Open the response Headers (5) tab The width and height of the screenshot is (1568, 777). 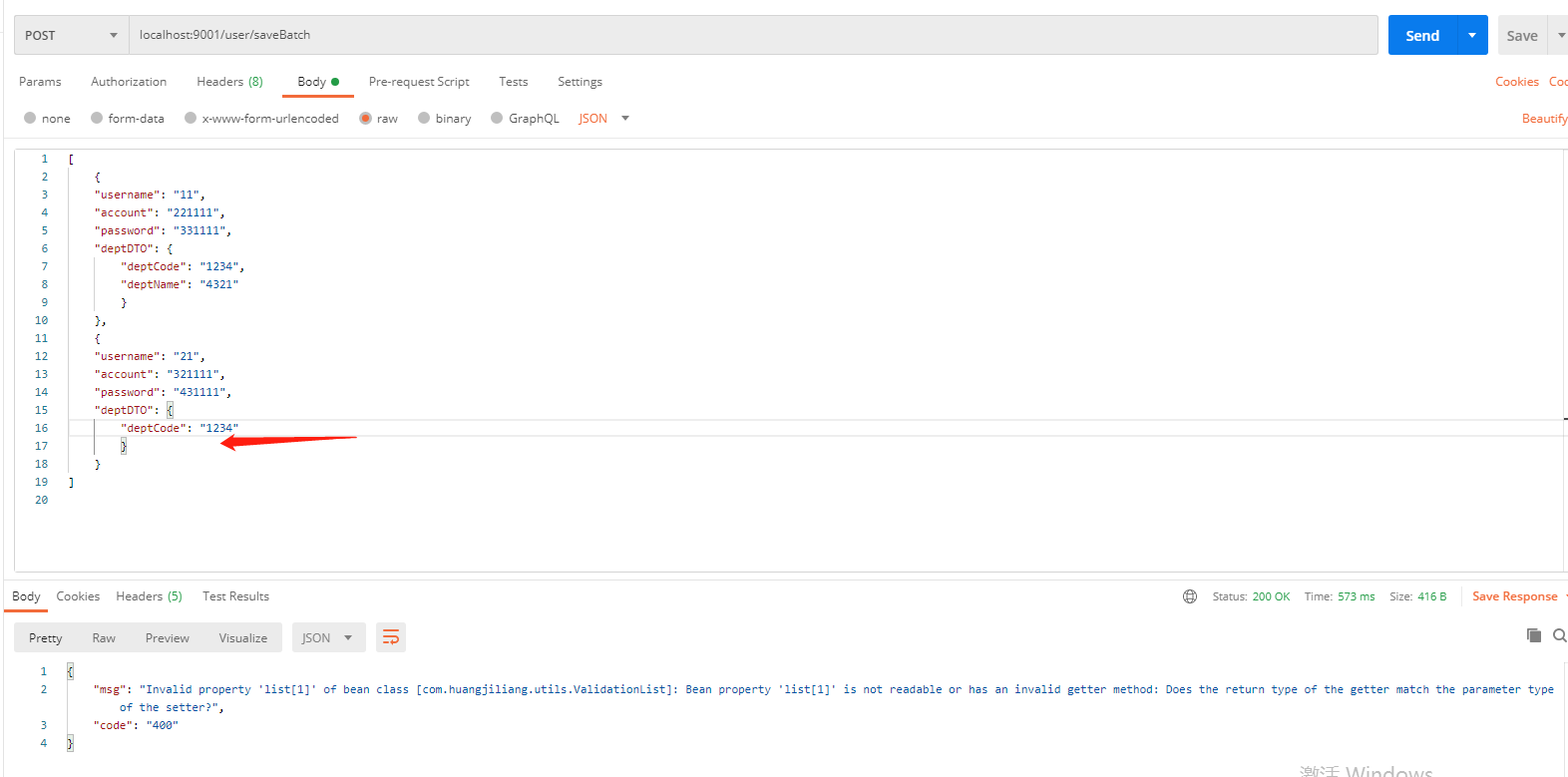(150, 596)
